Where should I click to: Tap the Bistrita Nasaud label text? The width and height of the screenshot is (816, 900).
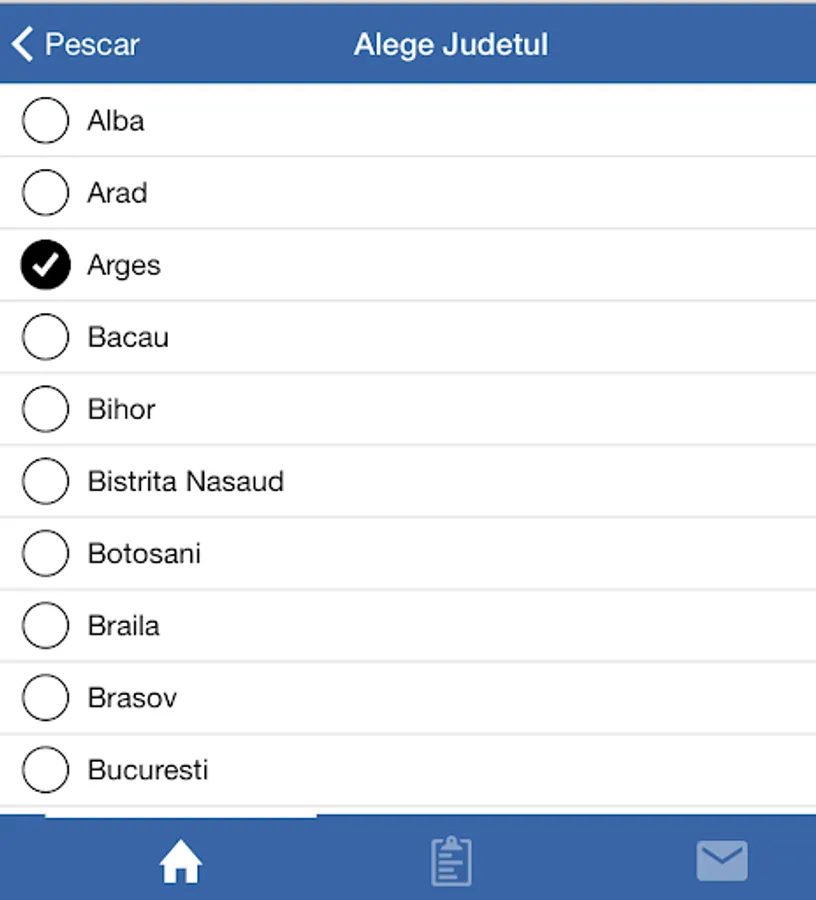click(186, 481)
